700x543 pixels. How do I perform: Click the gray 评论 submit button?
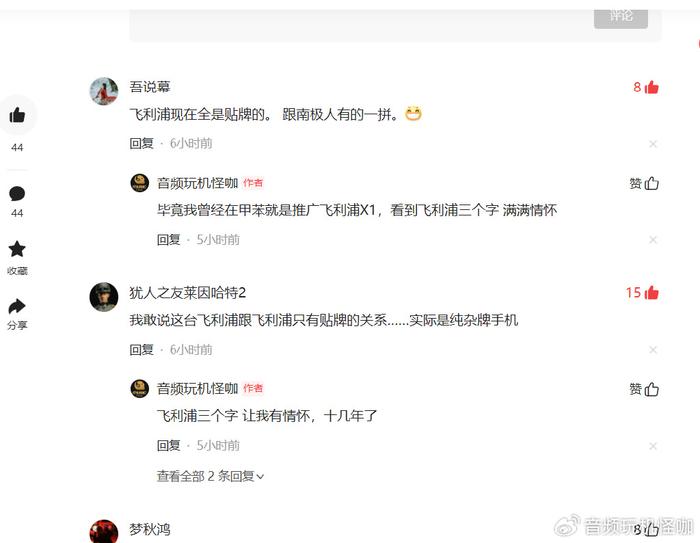pyautogui.click(x=621, y=18)
